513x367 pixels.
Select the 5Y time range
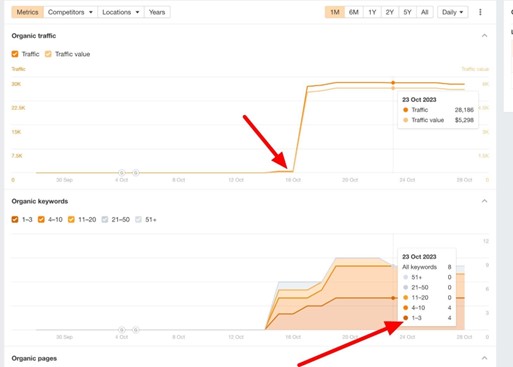point(407,12)
